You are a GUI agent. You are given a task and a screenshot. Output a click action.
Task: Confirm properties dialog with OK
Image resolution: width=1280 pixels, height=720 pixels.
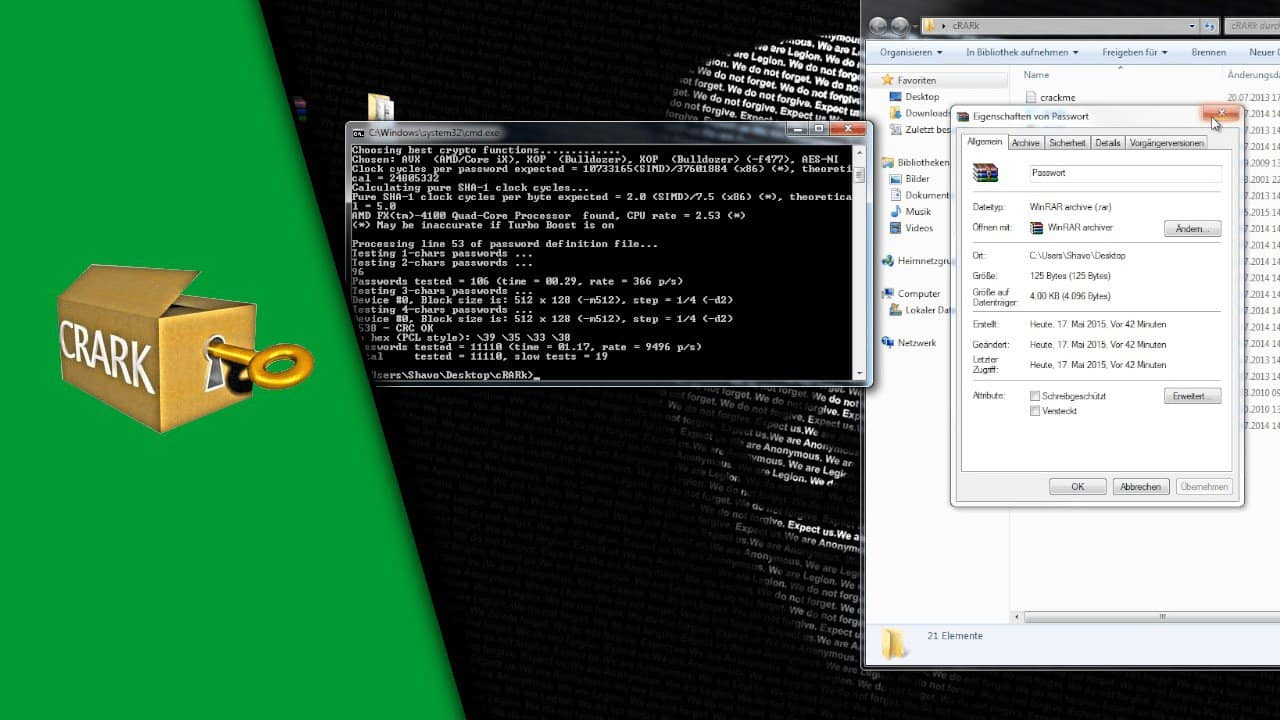(x=1077, y=487)
